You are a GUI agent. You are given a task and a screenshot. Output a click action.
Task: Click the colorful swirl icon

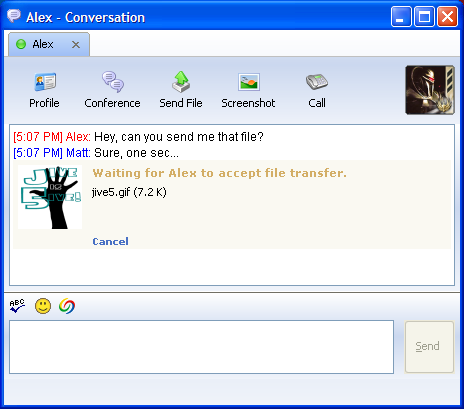[x=67, y=306]
